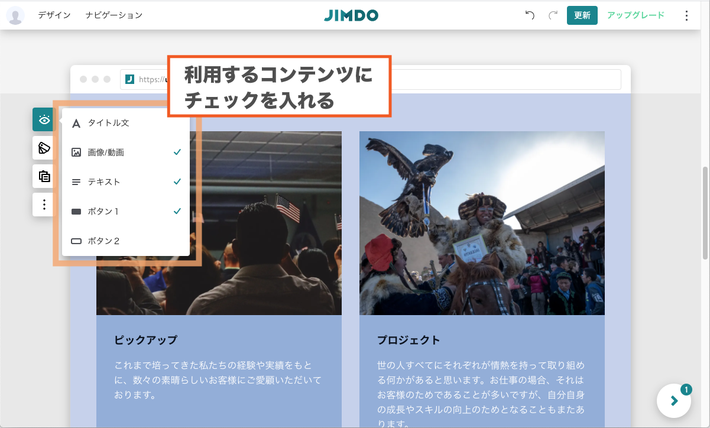Uncheck the 画像/動画 content option
710x428 pixels.
tap(126, 152)
